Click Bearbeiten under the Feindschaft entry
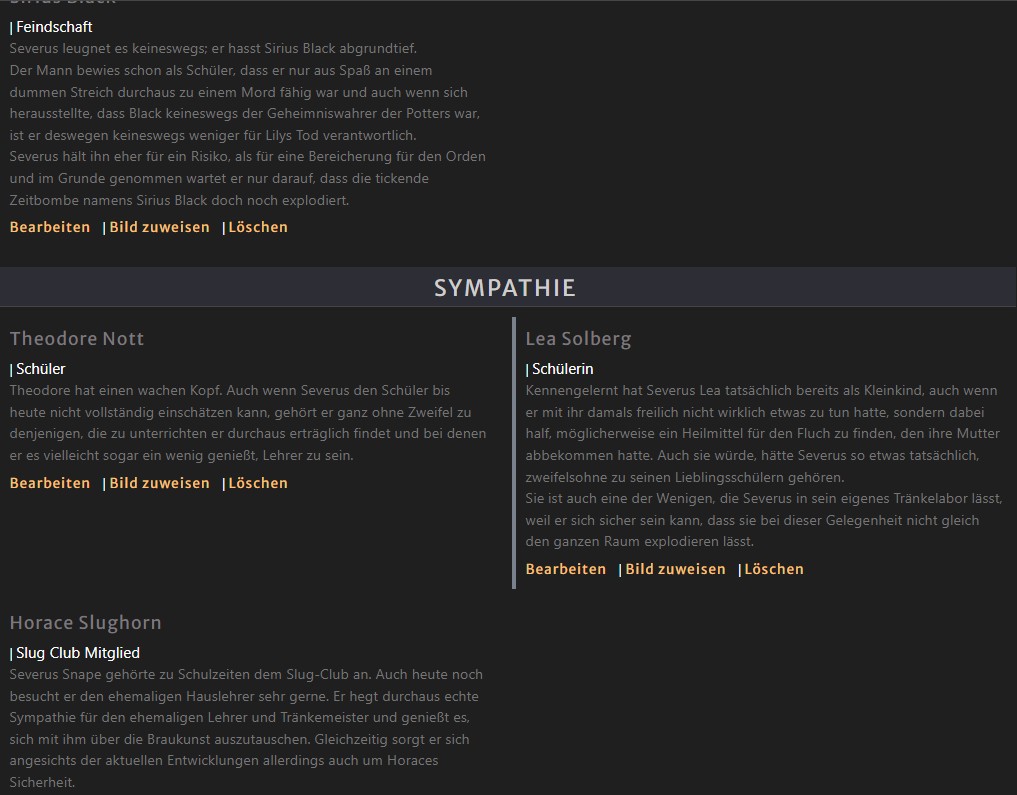Viewport: 1017px width, 795px height. pyautogui.click(x=50, y=227)
